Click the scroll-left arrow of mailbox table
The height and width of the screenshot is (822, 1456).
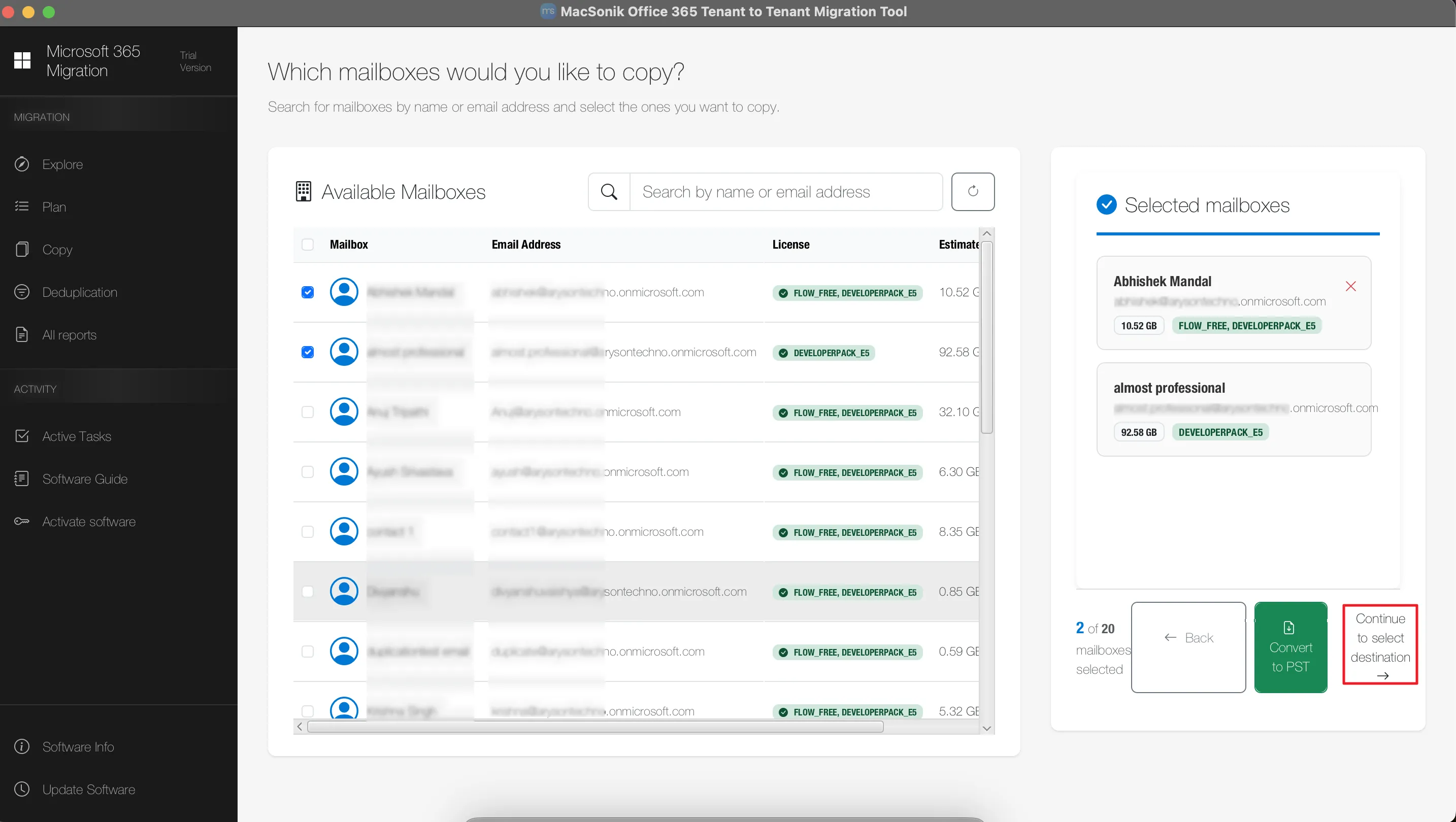tap(300, 727)
